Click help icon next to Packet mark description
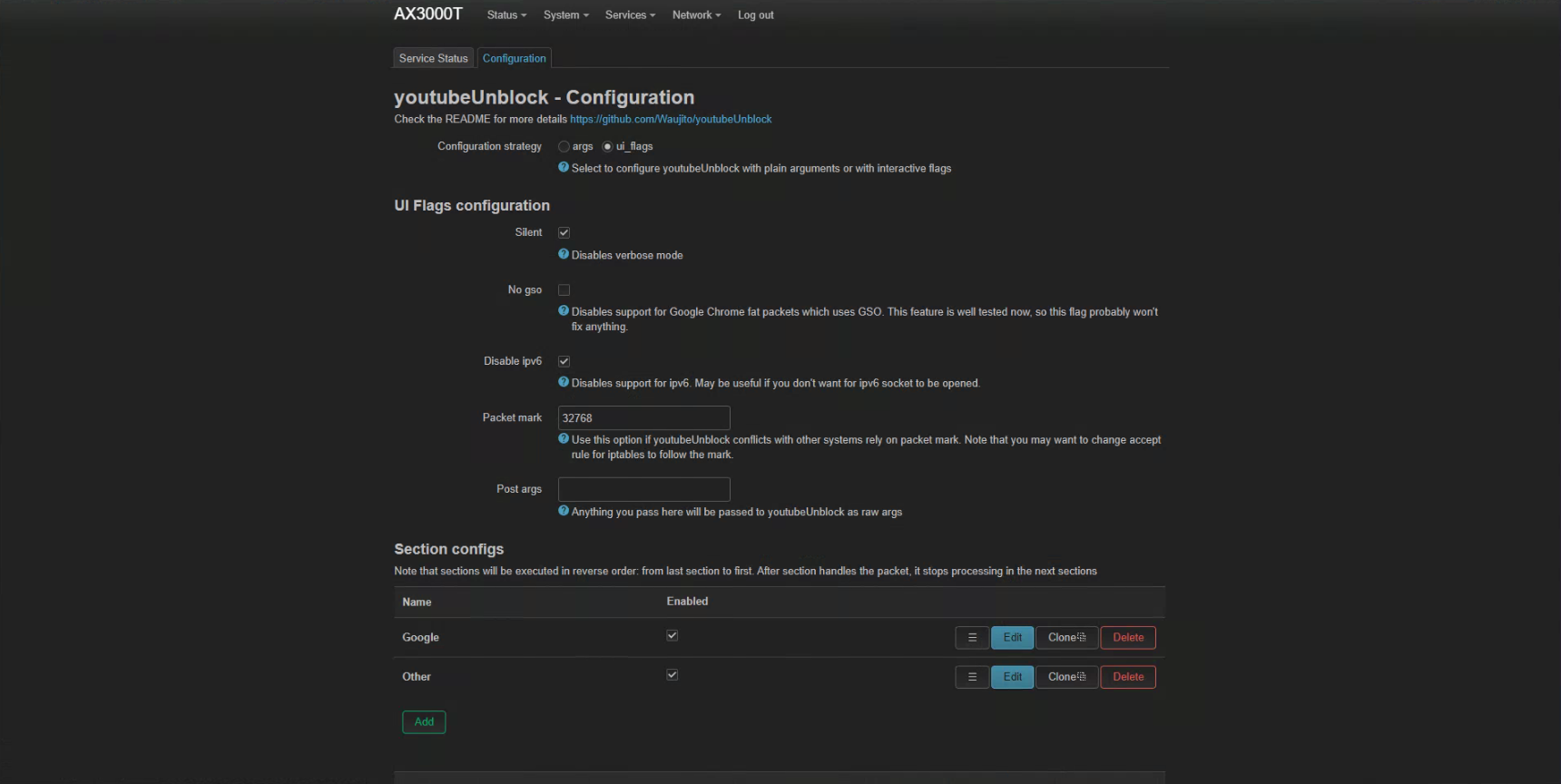The width and height of the screenshot is (1561, 784). (564, 439)
